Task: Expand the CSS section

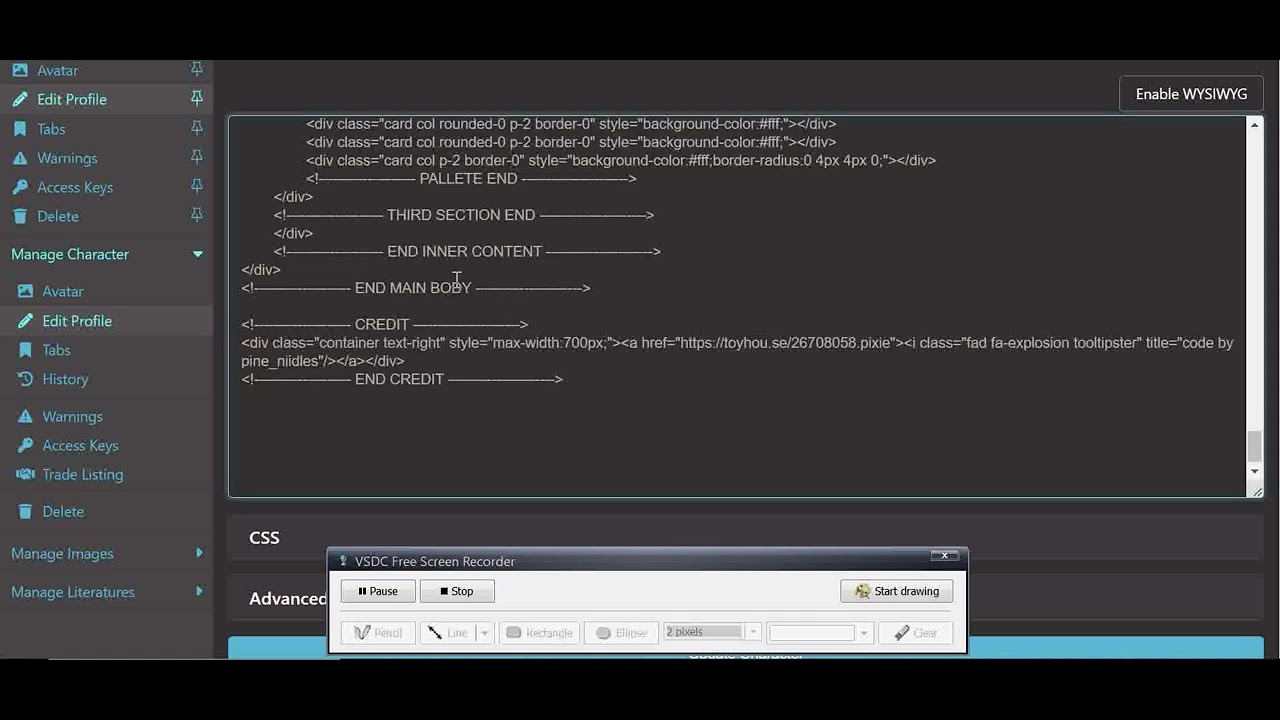Action: tap(745, 538)
